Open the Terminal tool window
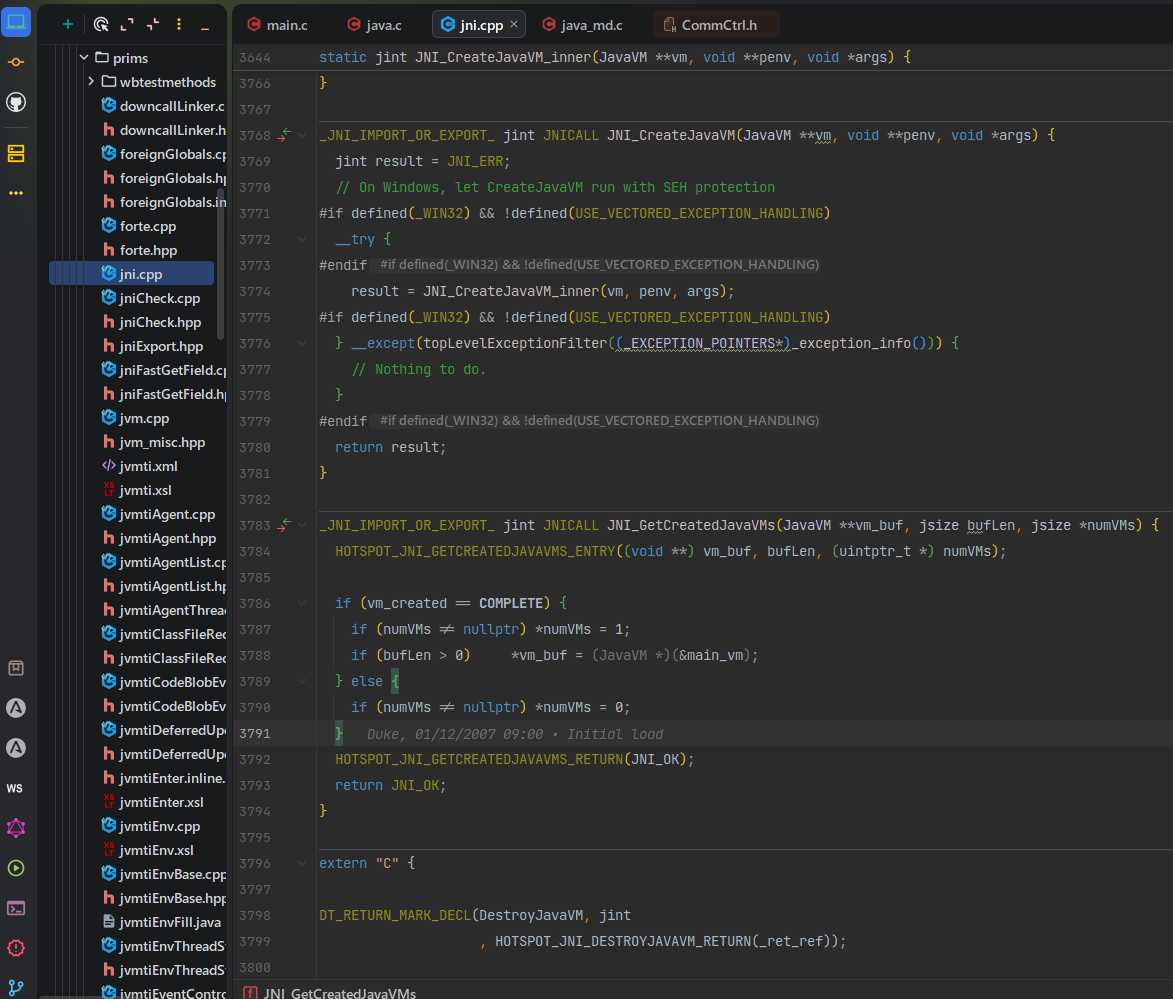The image size is (1173, 1000). [16, 908]
